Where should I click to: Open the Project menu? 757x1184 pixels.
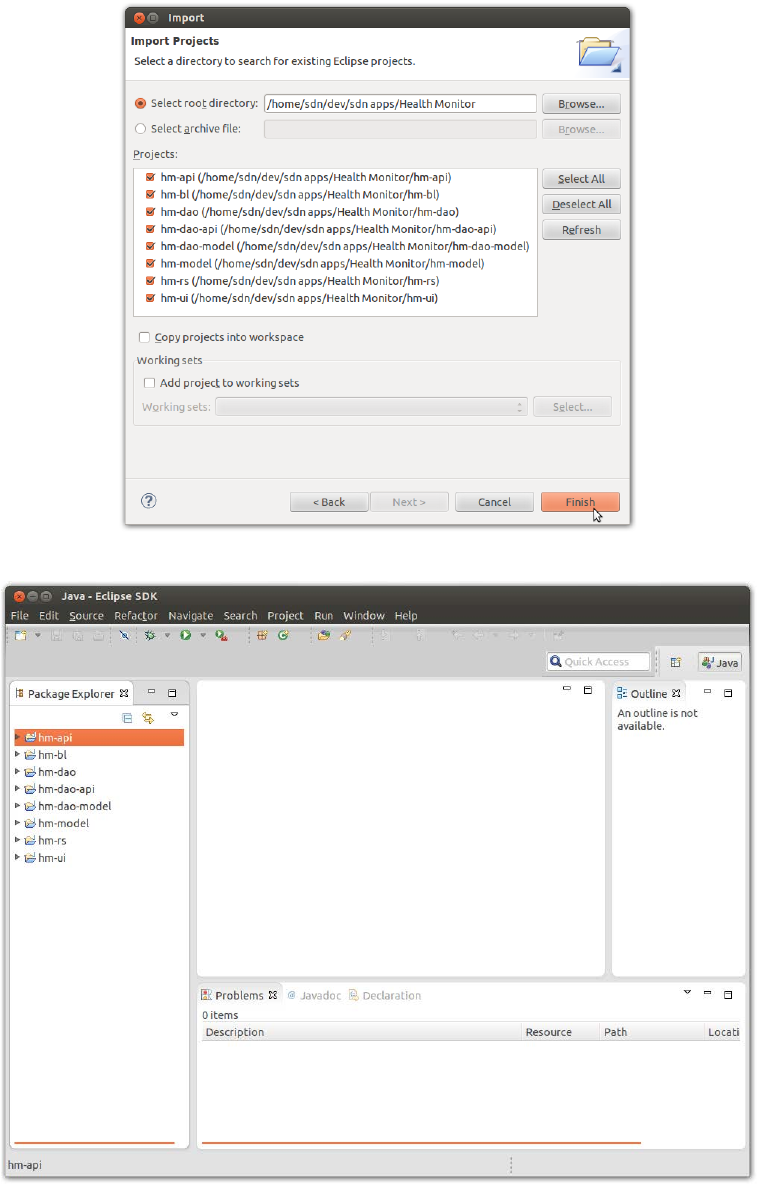point(285,615)
